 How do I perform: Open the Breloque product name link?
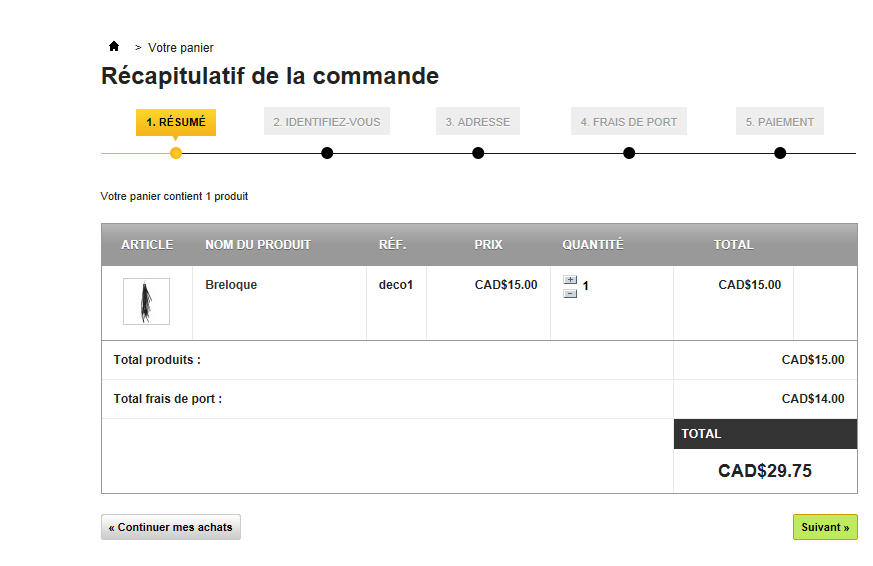(231, 285)
